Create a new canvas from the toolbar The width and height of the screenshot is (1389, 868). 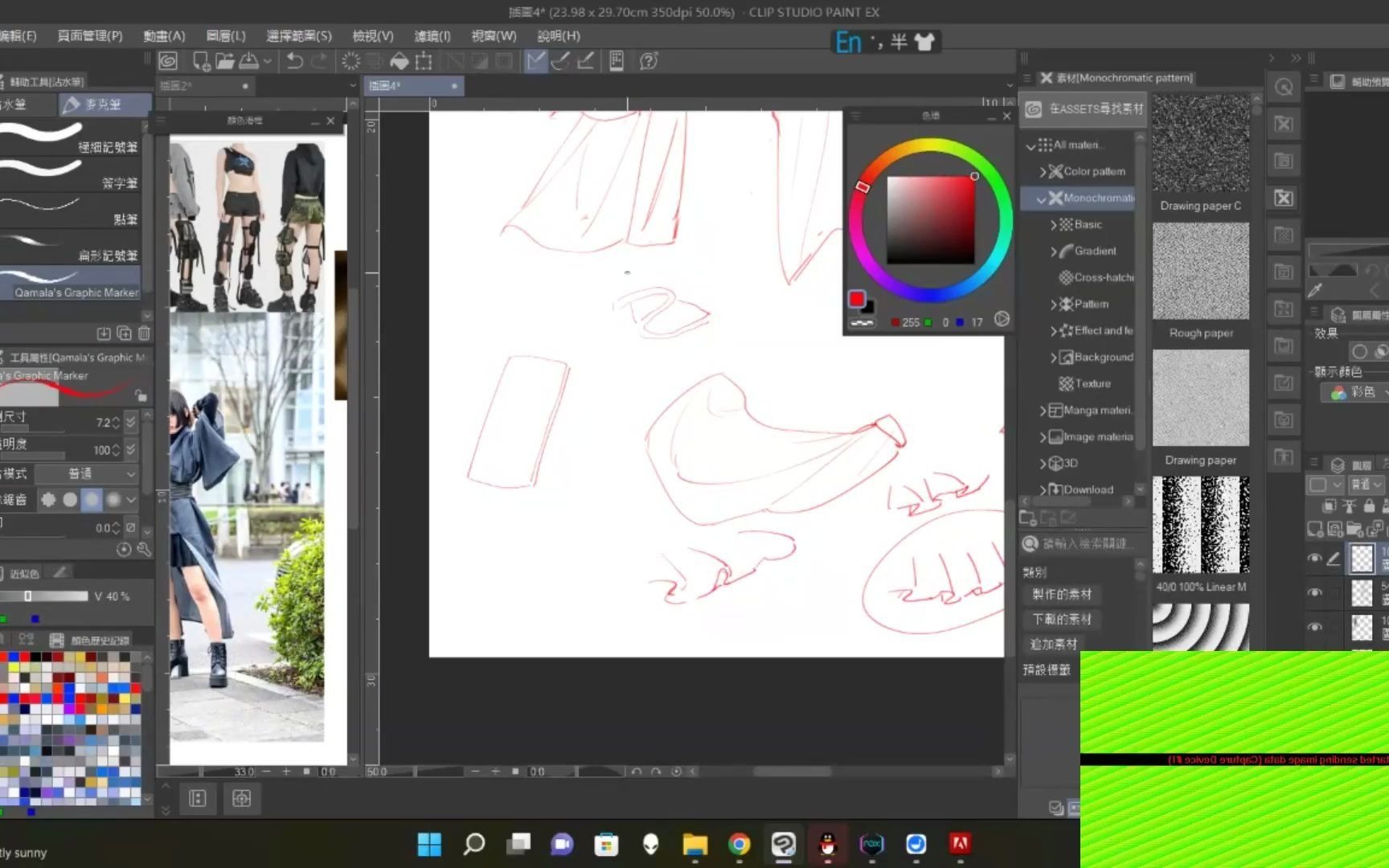201,61
